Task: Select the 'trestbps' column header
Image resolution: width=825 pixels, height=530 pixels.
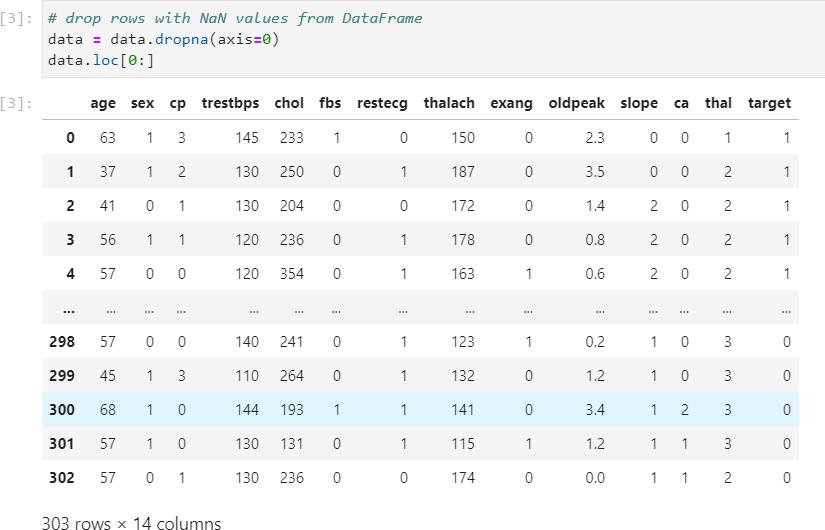Action: pos(230,103)
